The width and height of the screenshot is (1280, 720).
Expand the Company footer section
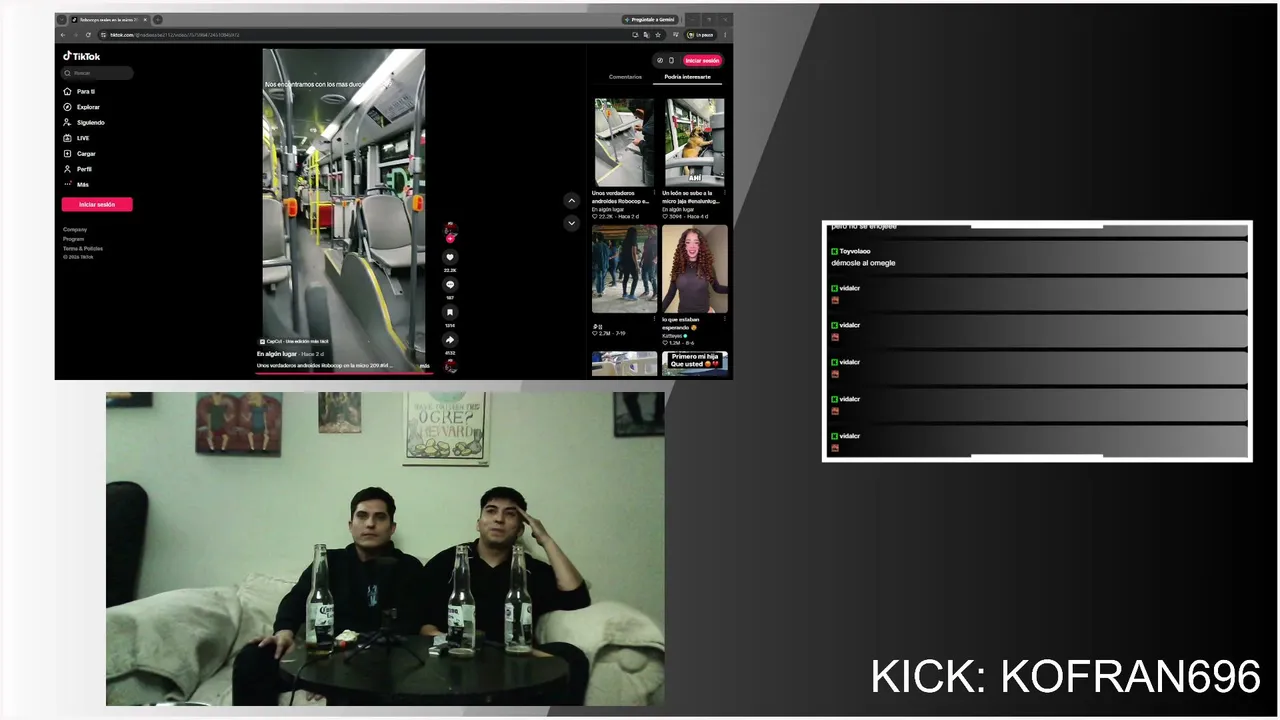click(75, 230)
